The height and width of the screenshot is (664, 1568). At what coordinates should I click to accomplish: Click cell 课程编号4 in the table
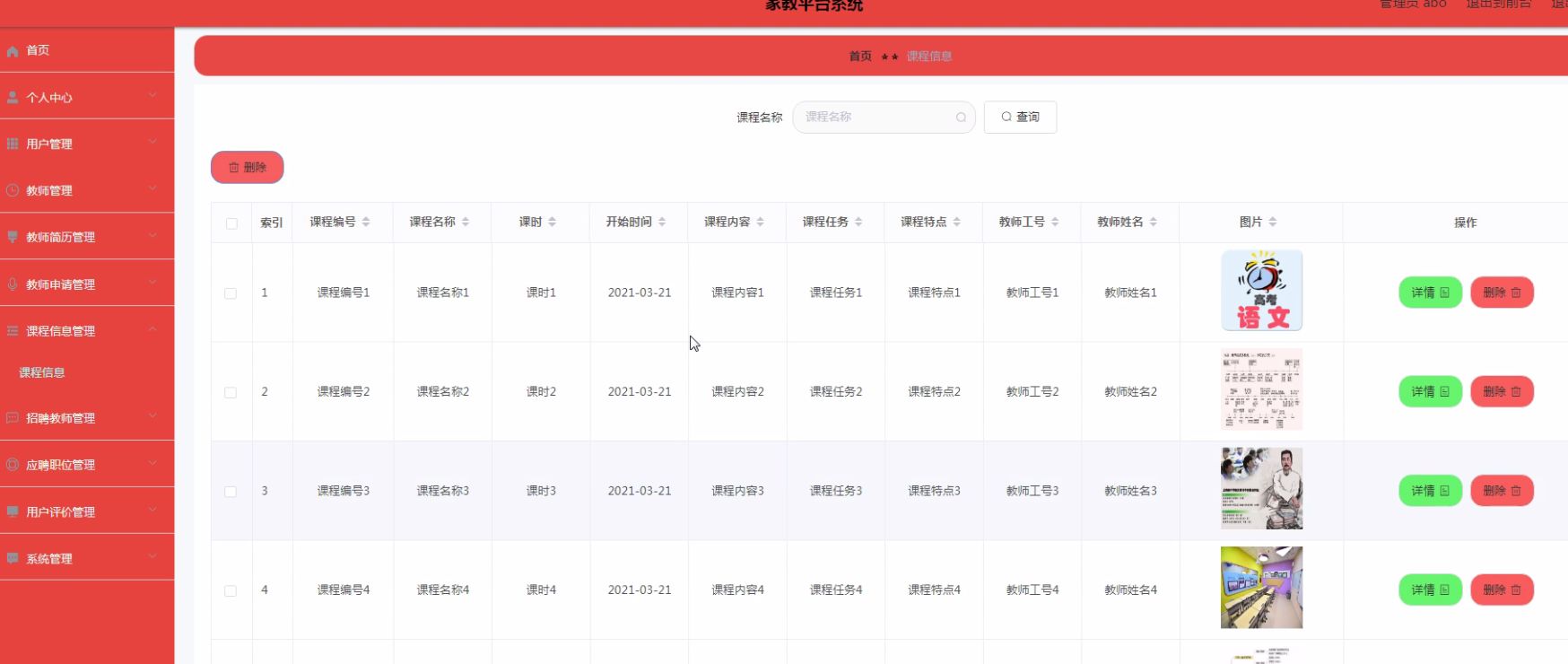344,590
